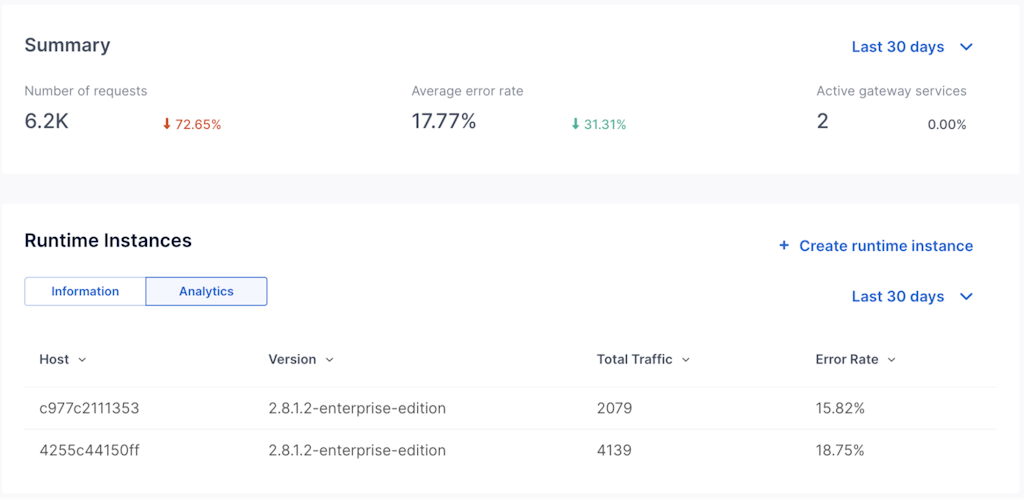The width and height of the screenshot is (1024, 500).
Task: Expand the Summary time range chevron
Action: point(966,47)
